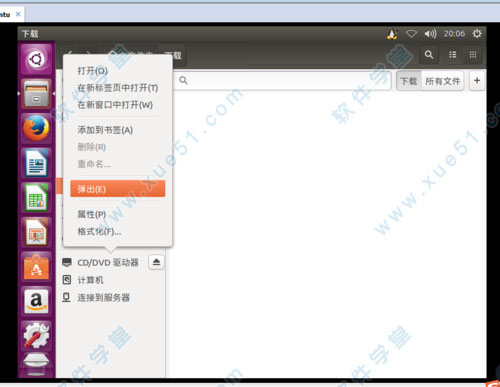Open the Ubuntu Dash home icon
Screen dimensions: 500x387
click(x=36, y=59)
